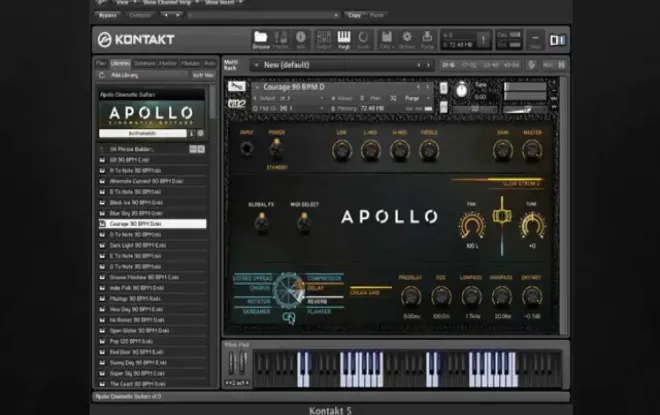660x415 pixels.
Task: Click the Kontakt logo
Action: point(136,40)
